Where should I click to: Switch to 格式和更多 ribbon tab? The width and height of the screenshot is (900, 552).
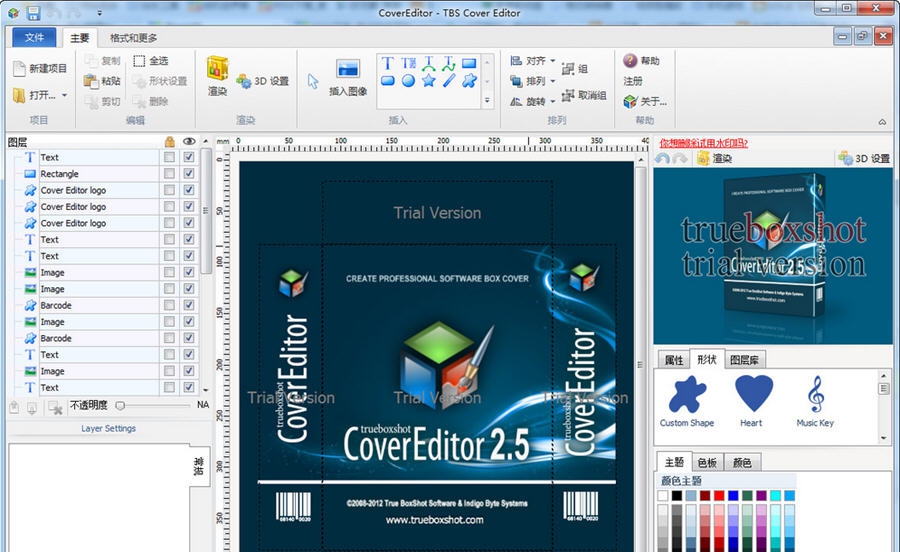(134, 38)
